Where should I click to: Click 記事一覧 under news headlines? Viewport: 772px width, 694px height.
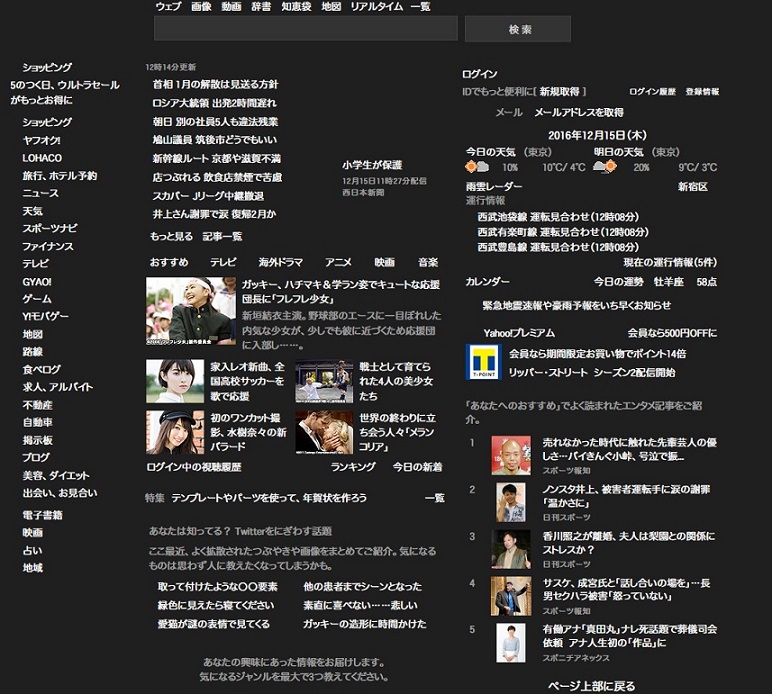222,236
